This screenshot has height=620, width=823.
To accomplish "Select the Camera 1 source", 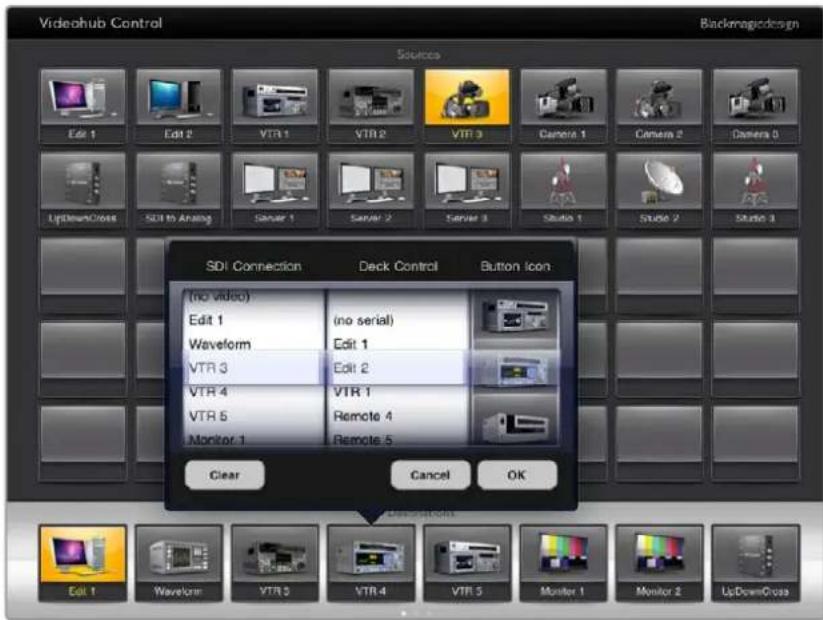I will 563,106.
